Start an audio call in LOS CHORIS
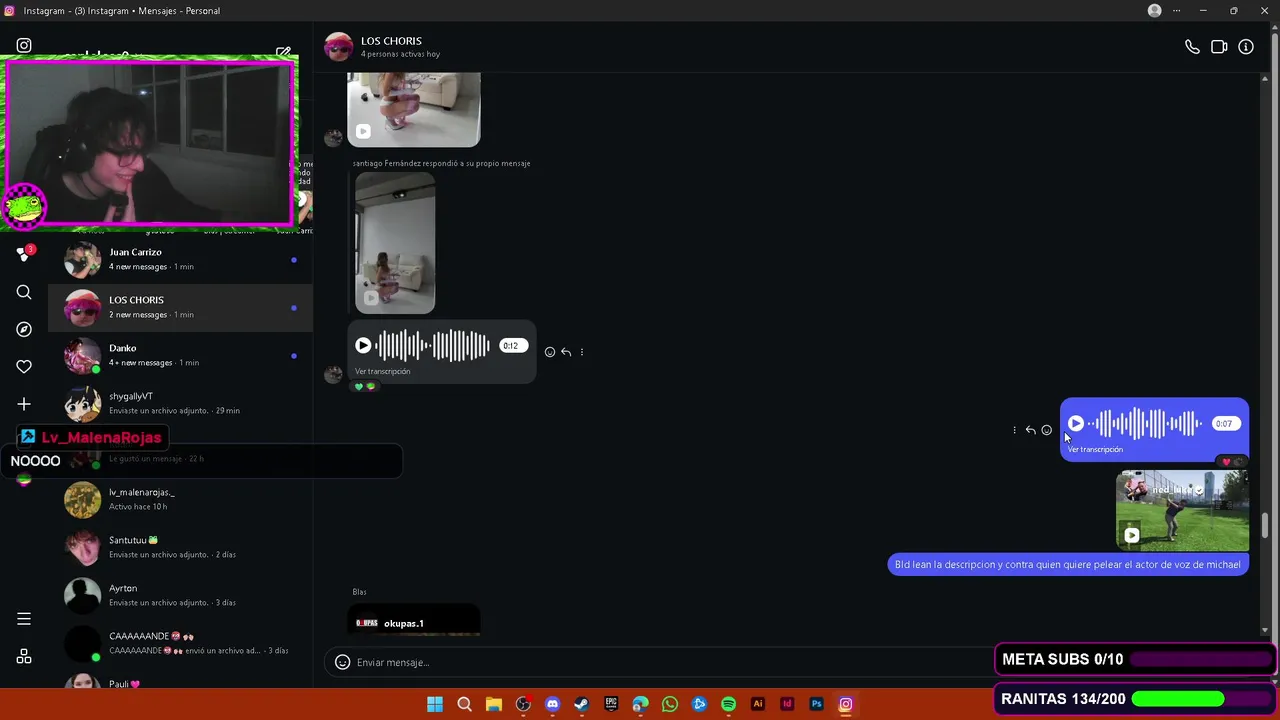This screenshot has height=720, width=1280. click(x=1192, y=47)
